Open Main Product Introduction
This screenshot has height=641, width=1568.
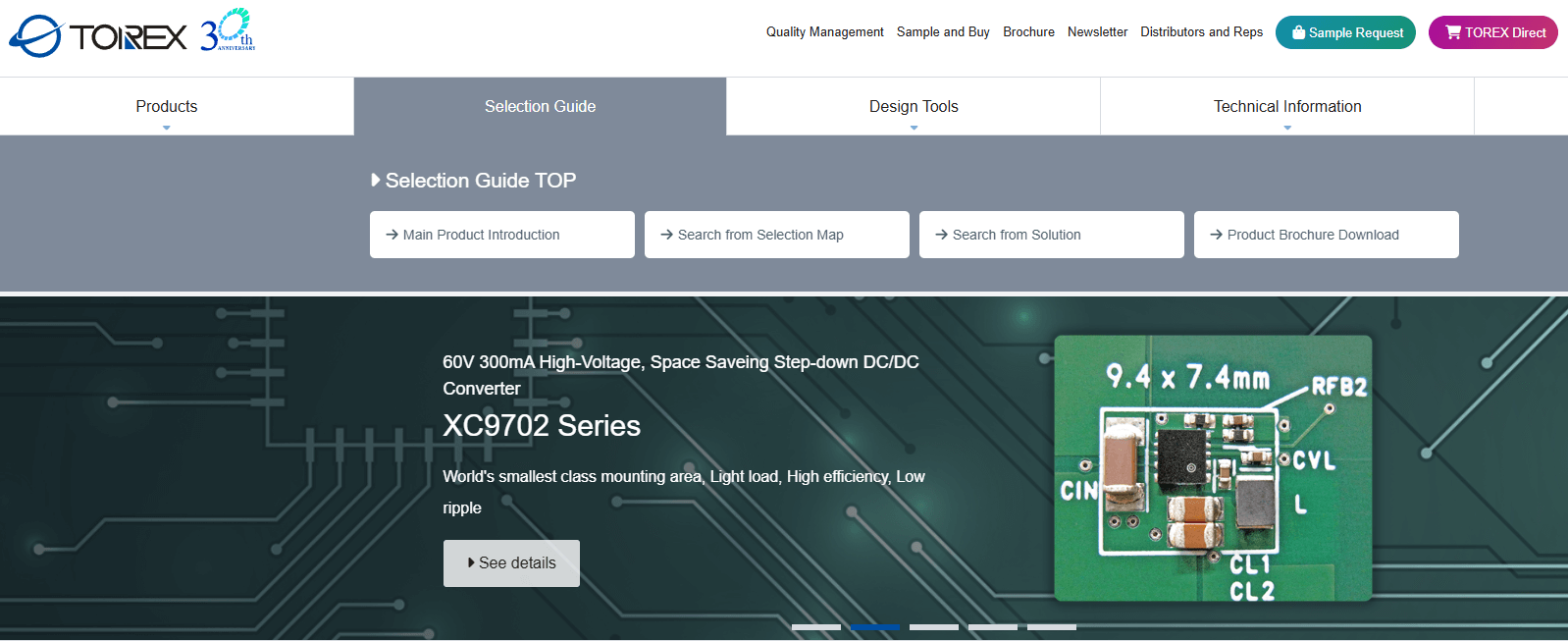tap(502, 235)
